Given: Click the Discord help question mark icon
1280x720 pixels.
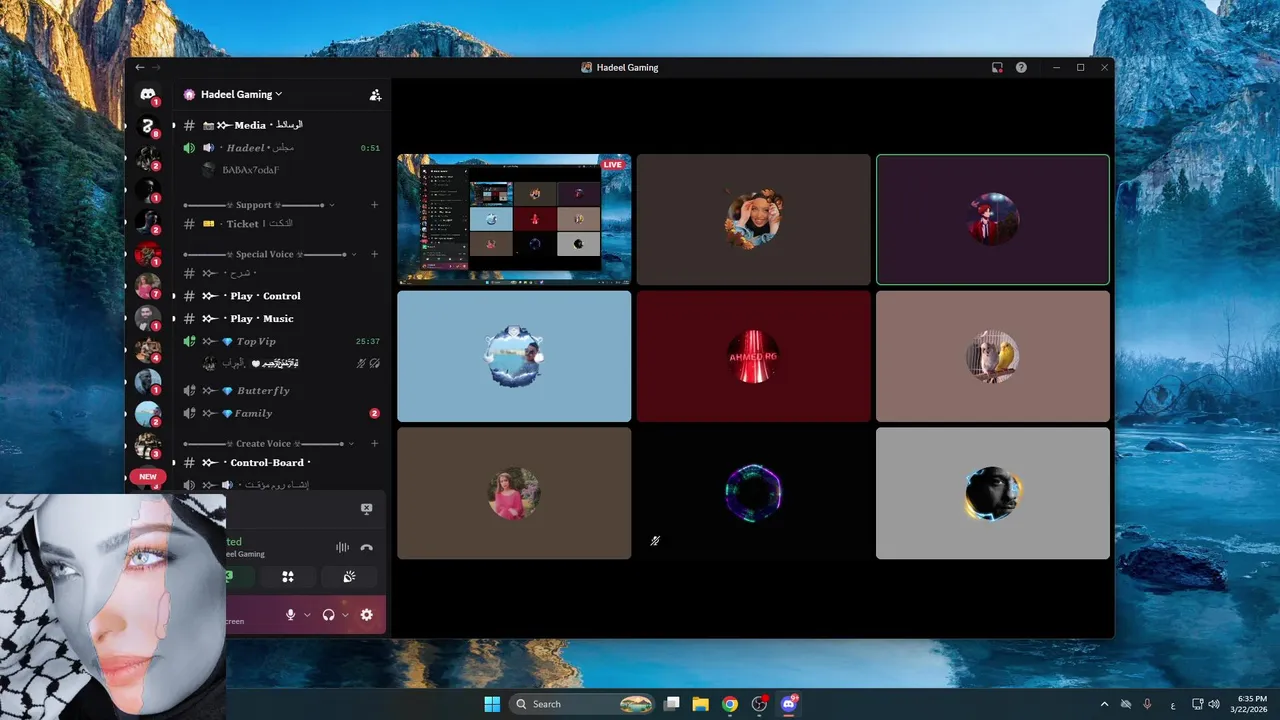Looking at the screenshot, I should click(1021, 67).
